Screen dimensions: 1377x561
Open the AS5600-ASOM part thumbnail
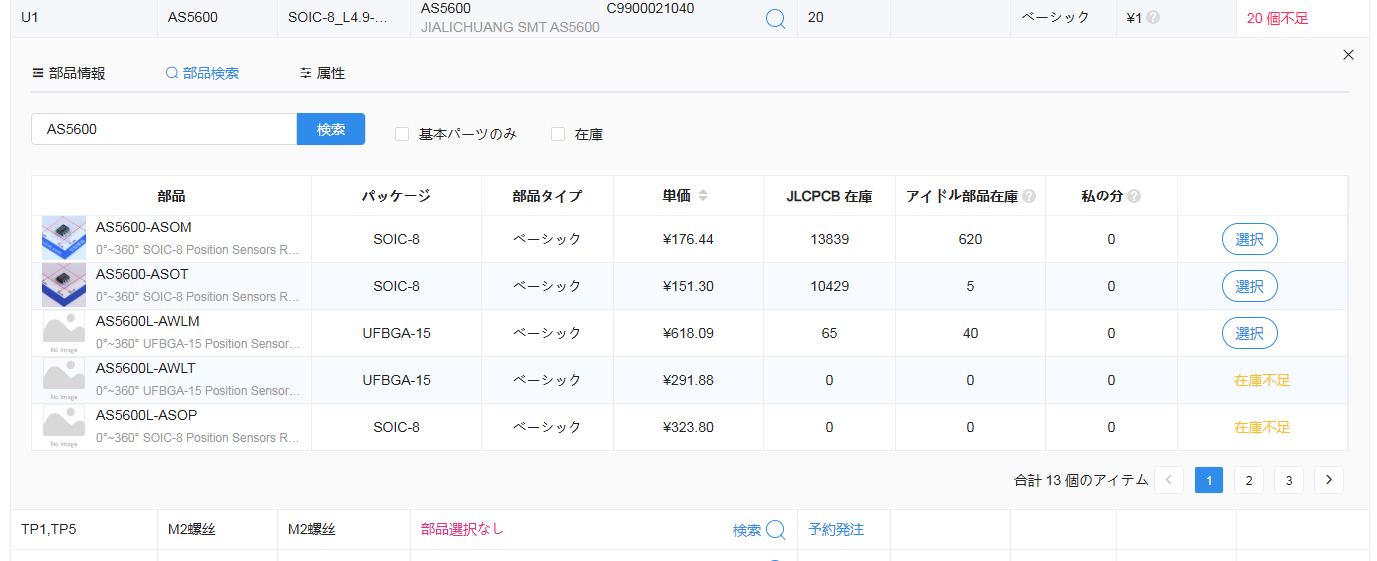point(64,239)
